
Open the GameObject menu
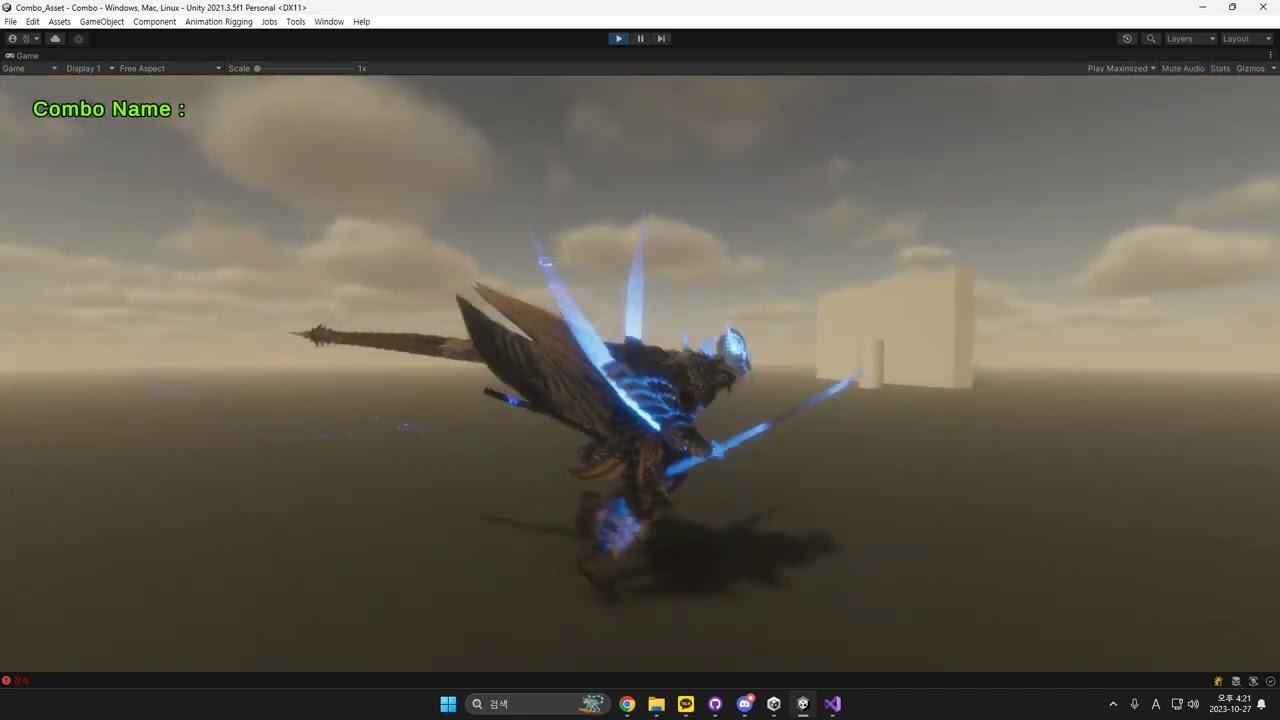[102, 22]
